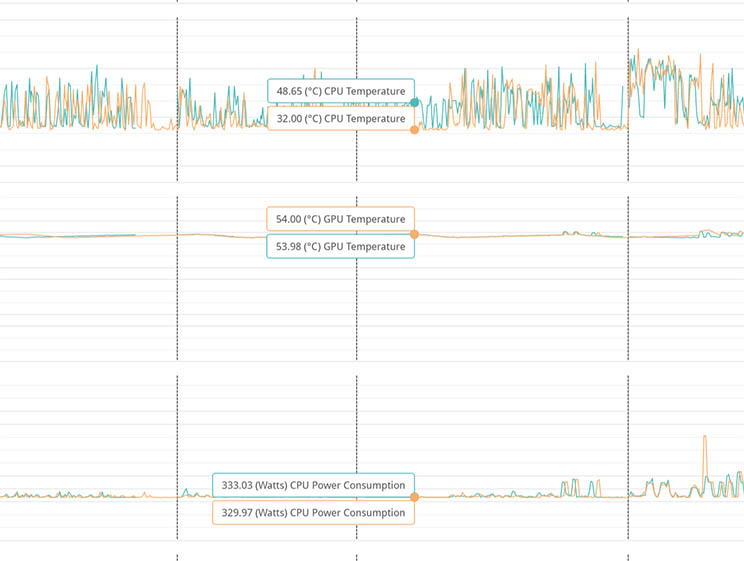744x561 pixels.
Task: Select the teal 53.98 GPU Temperature tooltip
Action: (340, 246)
